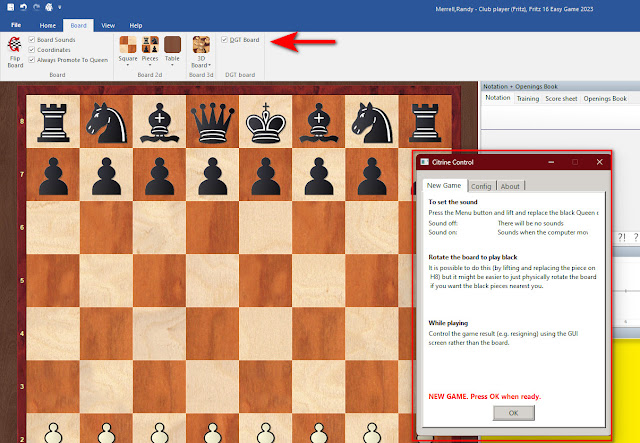Toggle the Board Sounds checkbox

[x=31, y=40]
